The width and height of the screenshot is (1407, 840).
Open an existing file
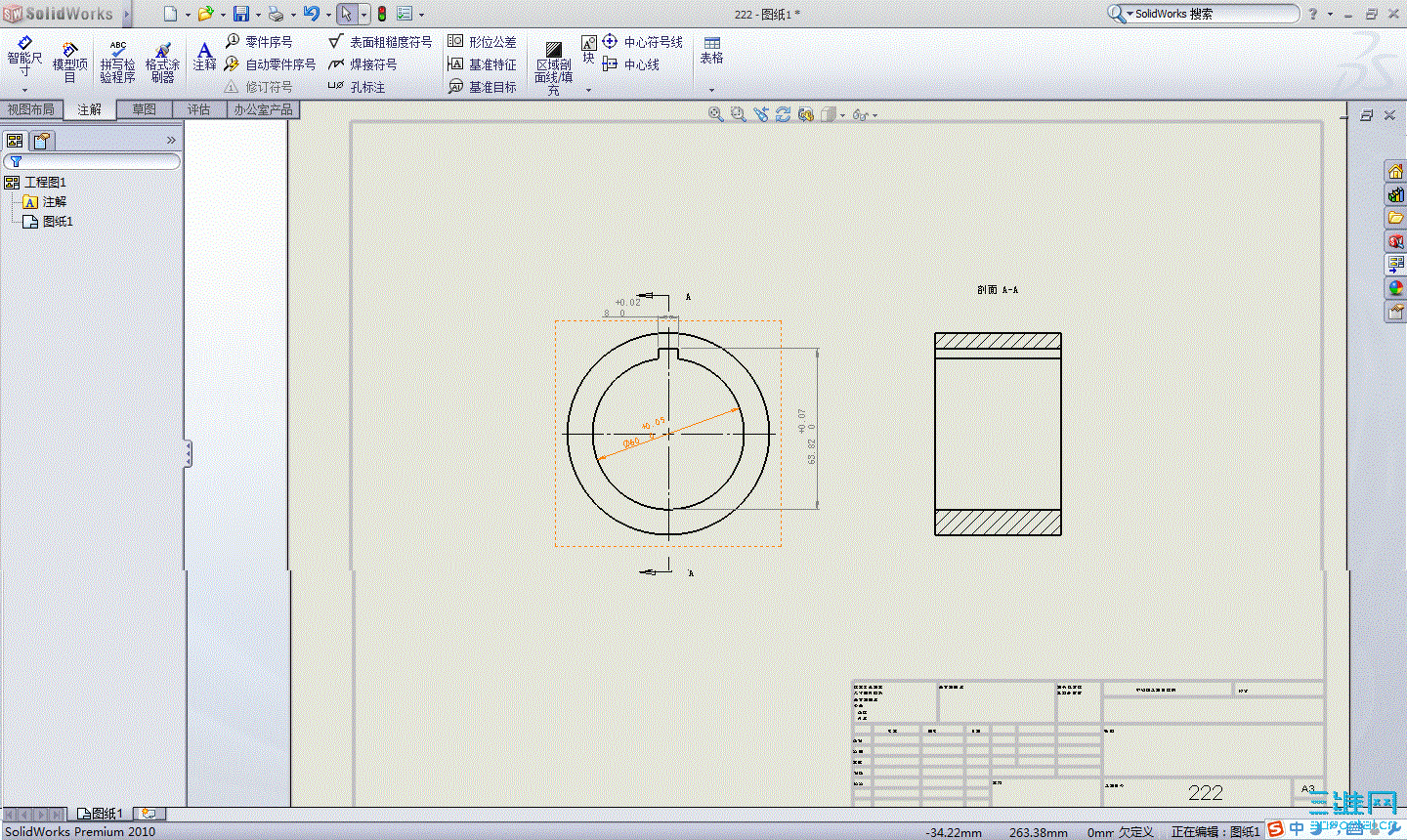point(205,14)
